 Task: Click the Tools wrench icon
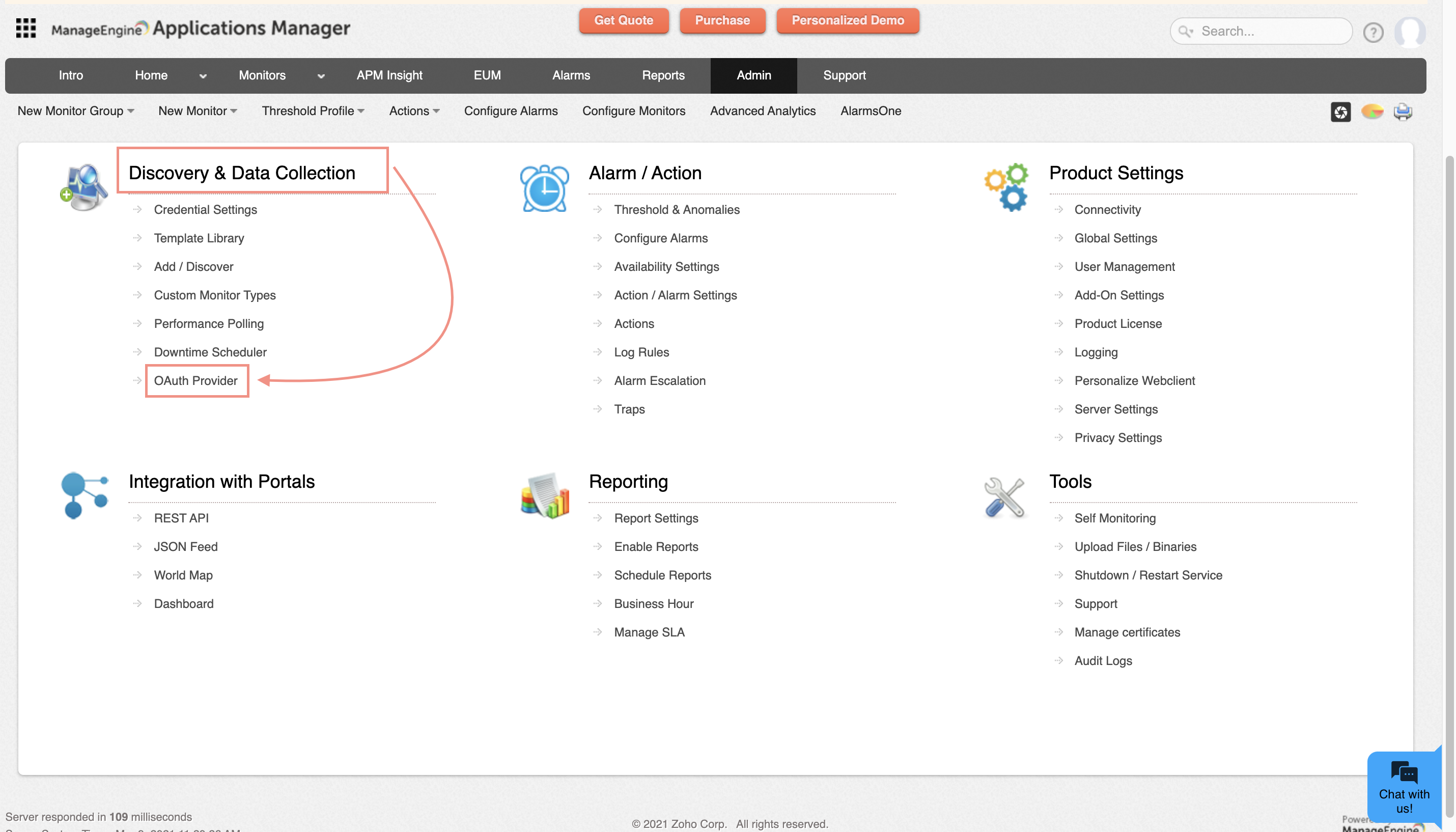tap(1005, 497)
